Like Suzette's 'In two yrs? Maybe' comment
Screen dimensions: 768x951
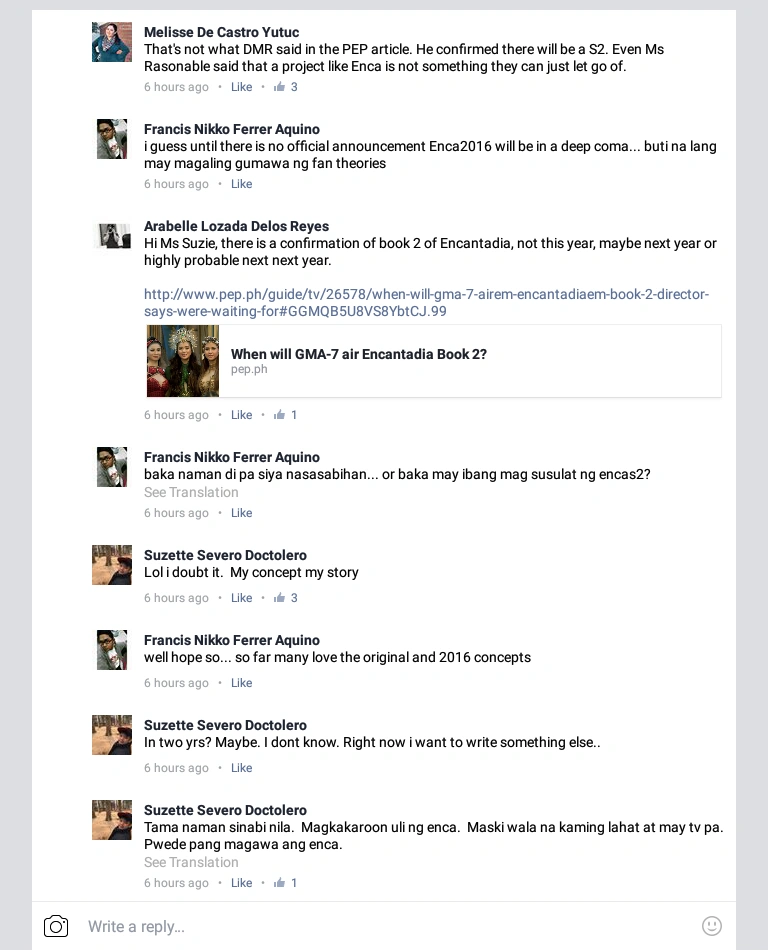(x=241, y=767)
